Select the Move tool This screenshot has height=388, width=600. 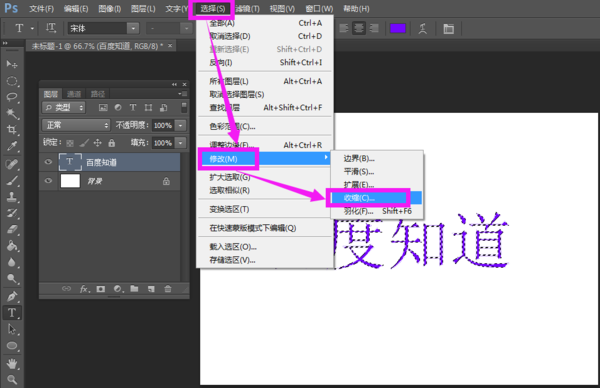point(12,64)
